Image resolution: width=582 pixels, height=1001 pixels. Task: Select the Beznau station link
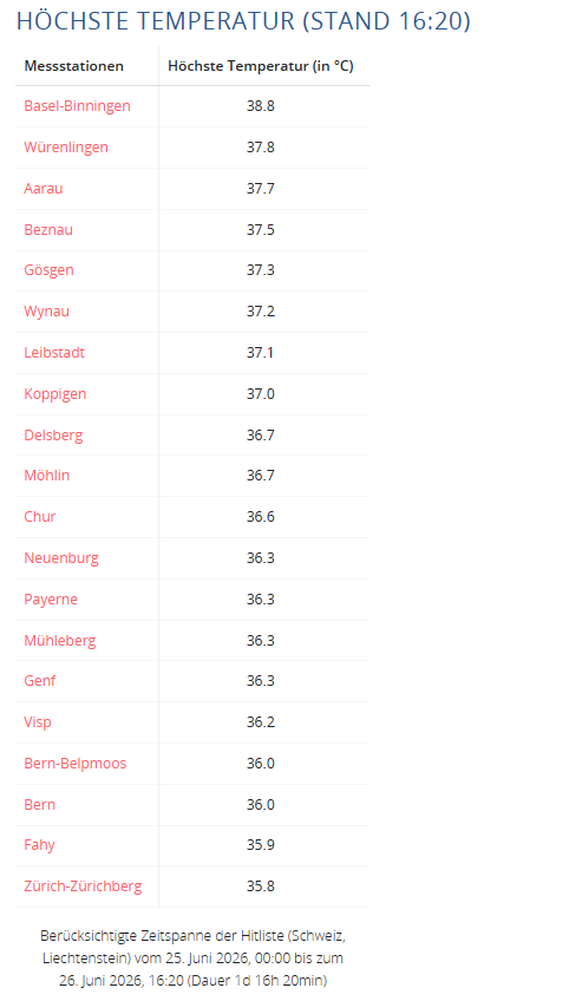48,230
